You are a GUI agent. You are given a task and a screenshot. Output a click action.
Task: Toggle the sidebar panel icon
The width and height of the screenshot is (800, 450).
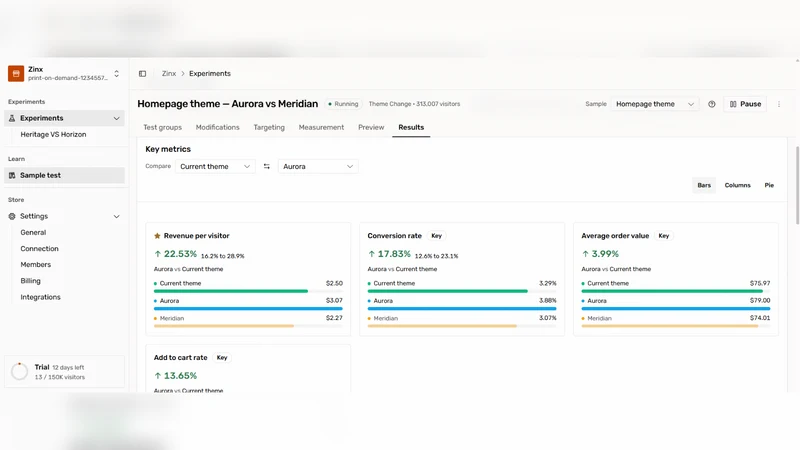coord(142,73)
